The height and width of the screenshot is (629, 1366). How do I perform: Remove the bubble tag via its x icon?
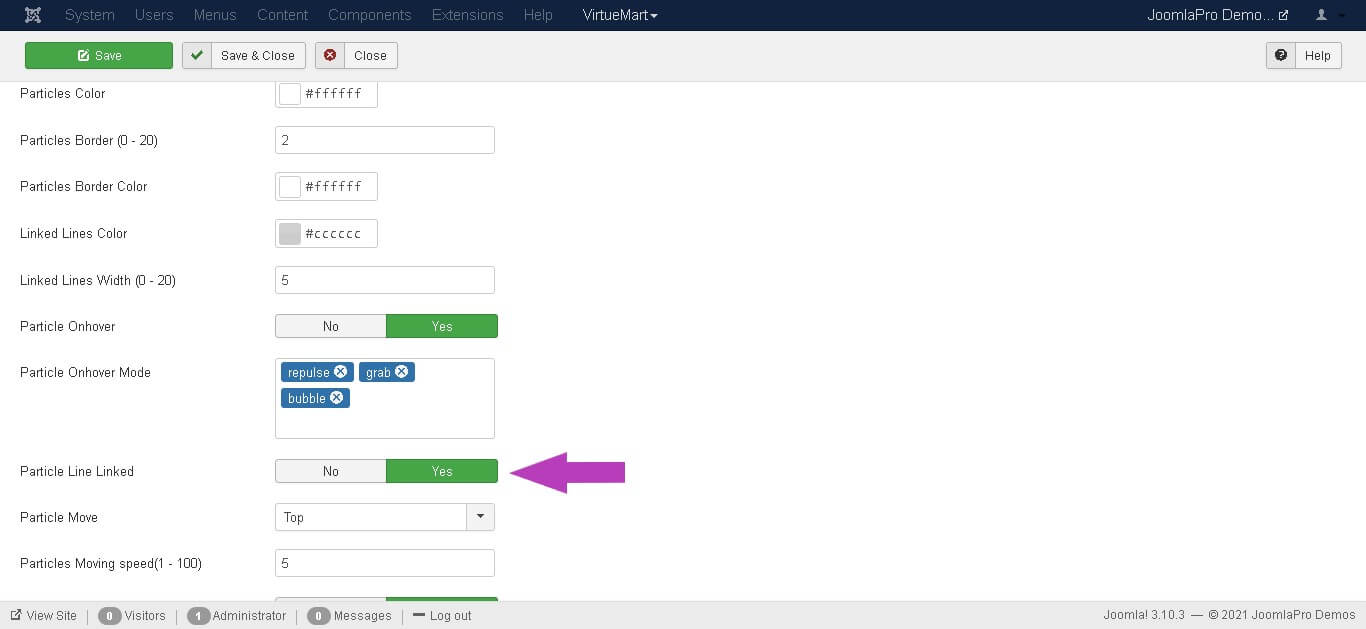pyautogui.click(x=337, y=398)
